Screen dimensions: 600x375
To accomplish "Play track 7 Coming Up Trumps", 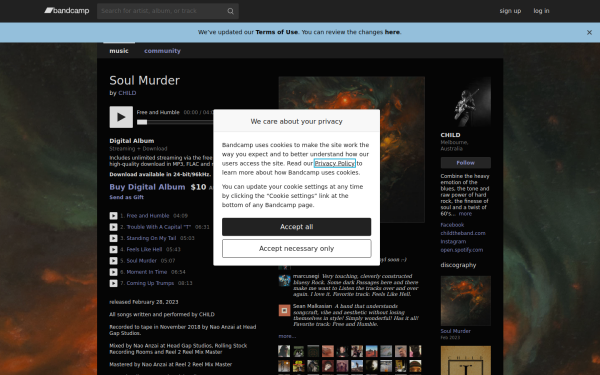I will coord(113,284).
